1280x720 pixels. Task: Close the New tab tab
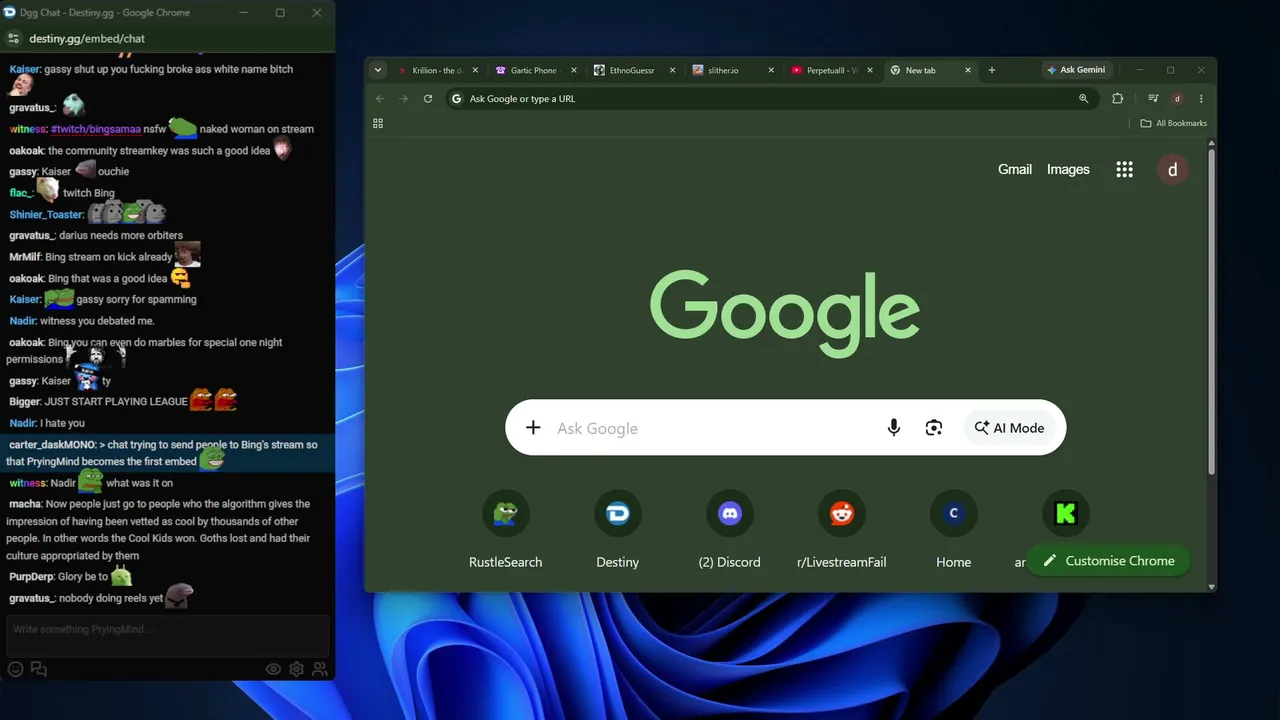point(967,70)
